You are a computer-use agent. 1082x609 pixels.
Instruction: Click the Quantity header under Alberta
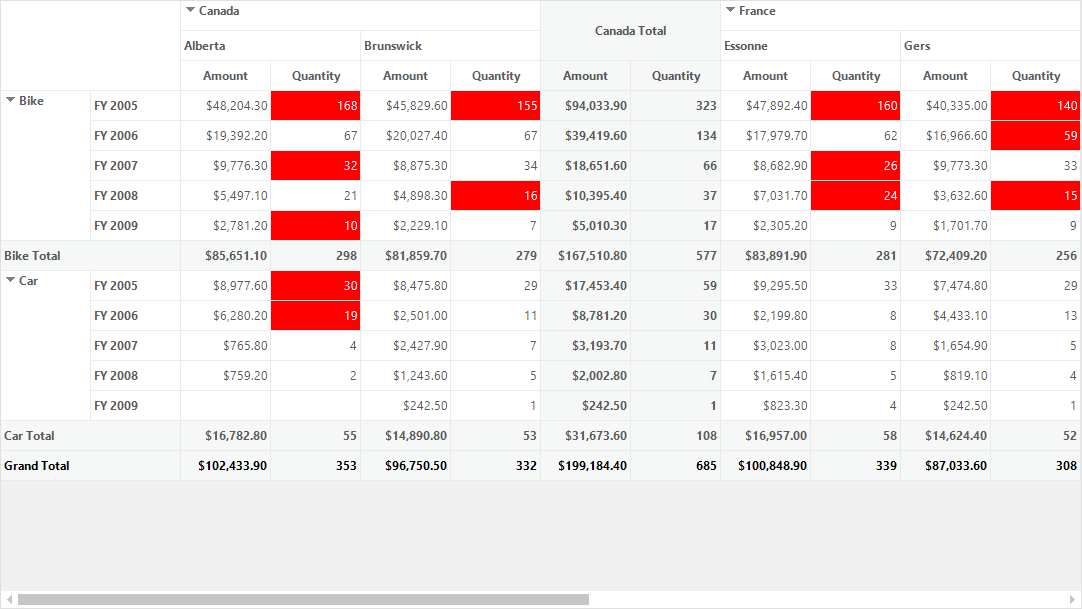click(x=315, y=76)
